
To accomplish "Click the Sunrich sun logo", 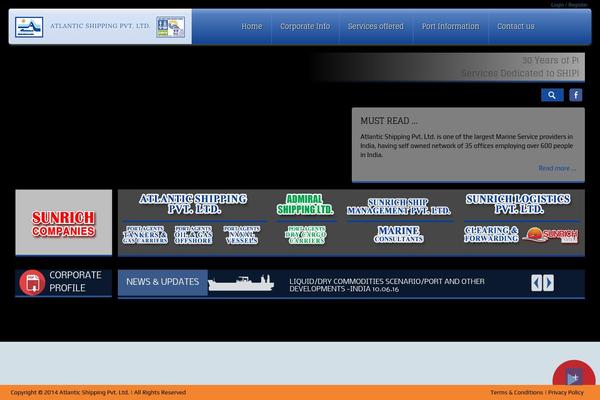I will tap(550, 235).
